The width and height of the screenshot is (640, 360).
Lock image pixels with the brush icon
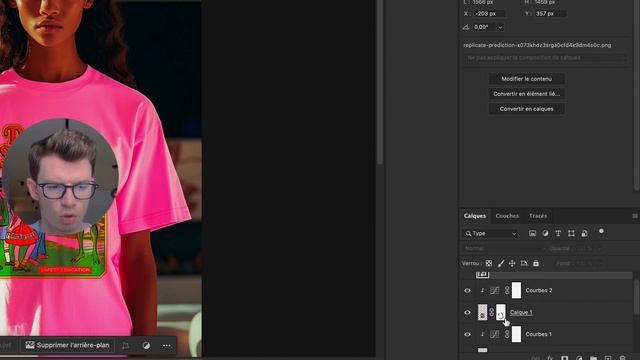500,264
